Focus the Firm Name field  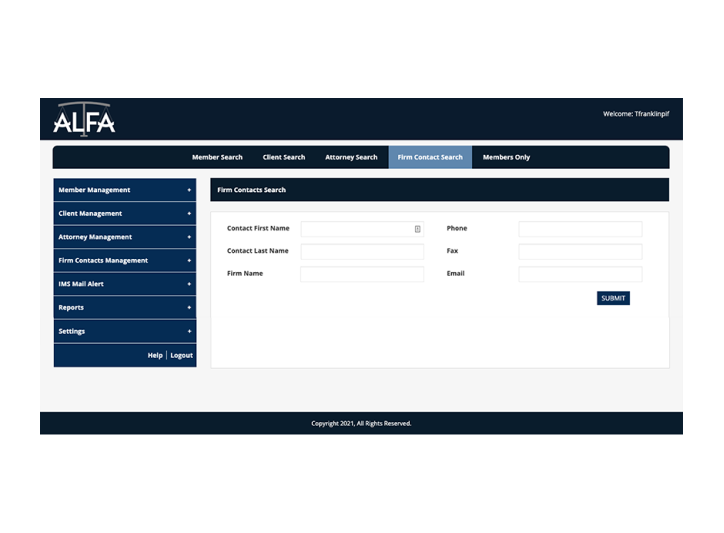tap(362, 274)
